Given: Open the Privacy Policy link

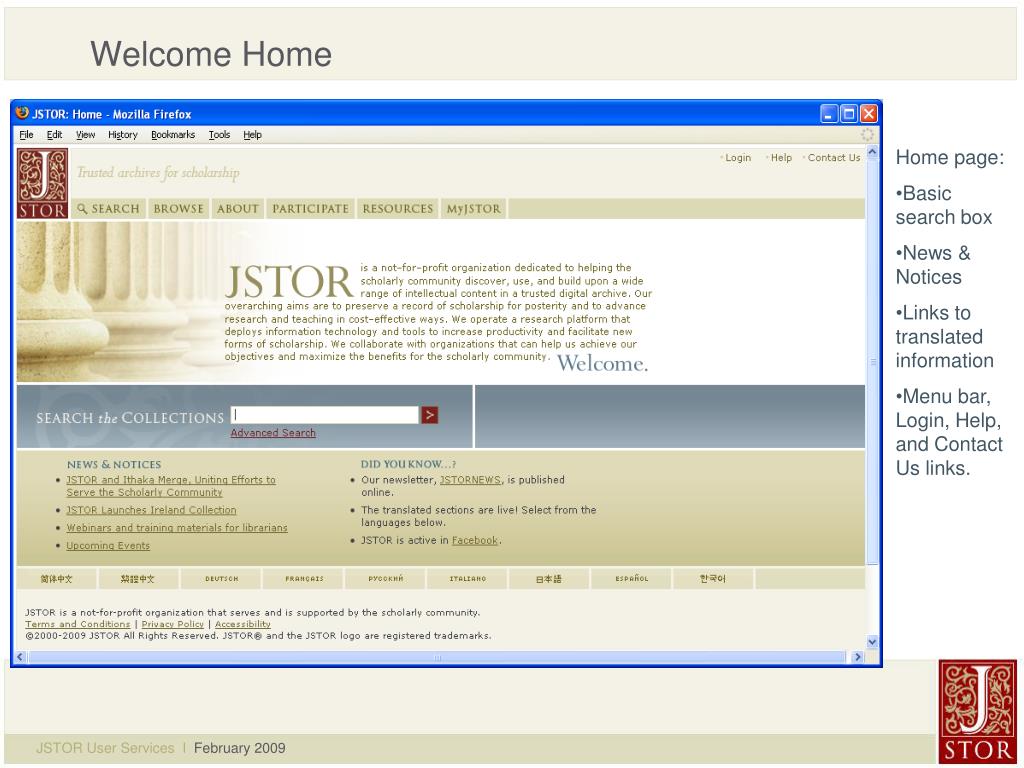Looking at the screenshot, I should 172,624.
